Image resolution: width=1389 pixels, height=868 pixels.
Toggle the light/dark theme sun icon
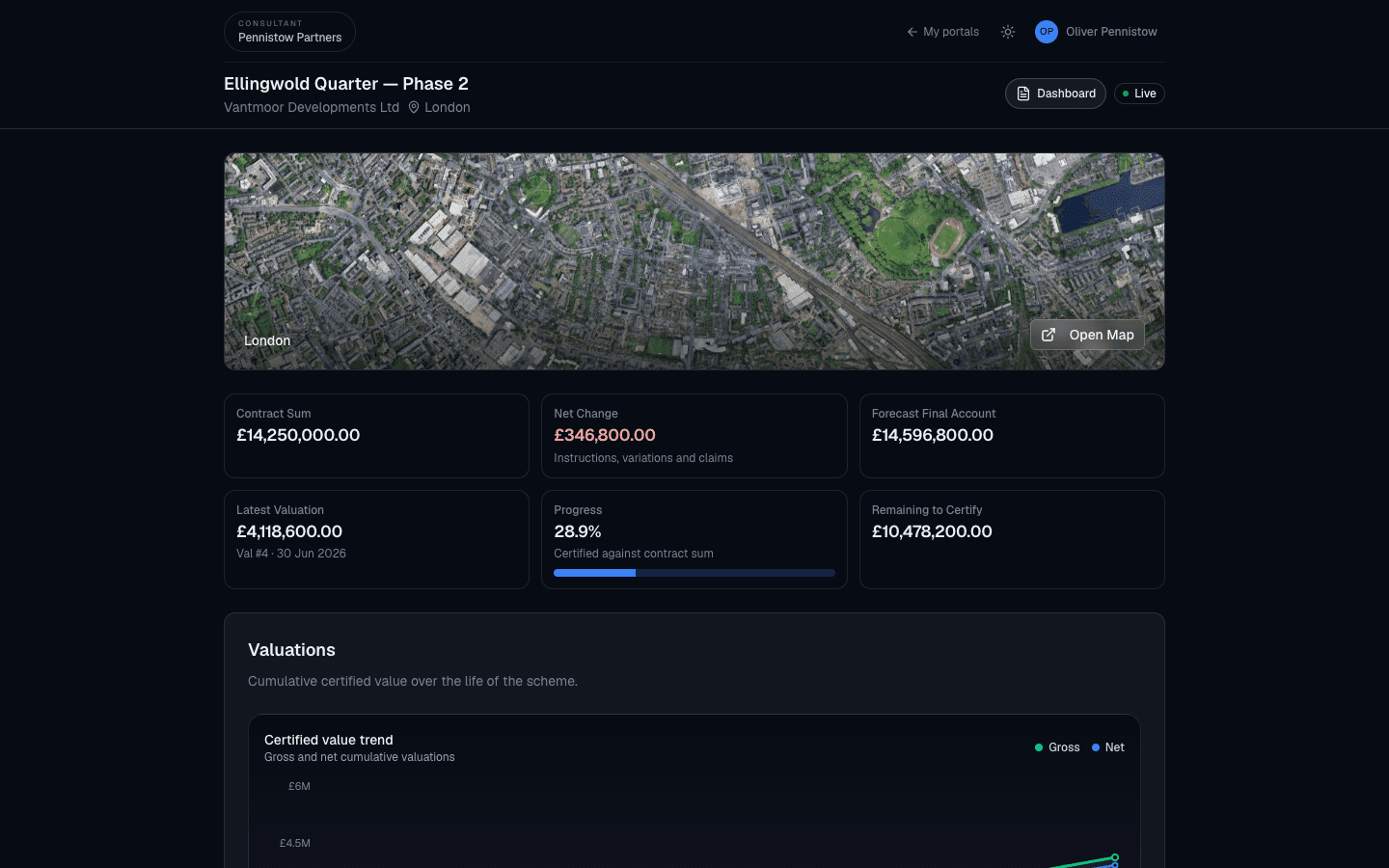point(1008,32)
